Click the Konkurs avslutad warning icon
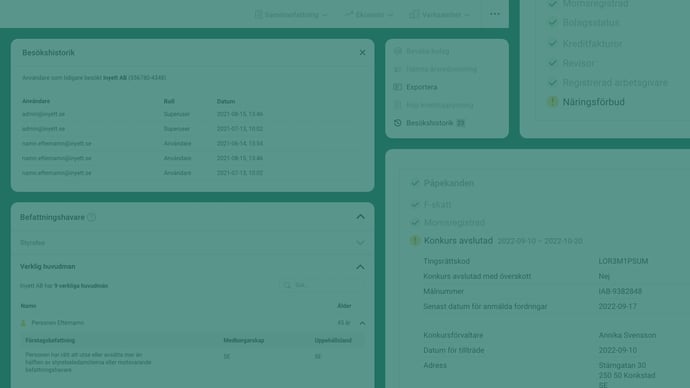The width and height of the screenshot is (690, 388). click(415, 241)
